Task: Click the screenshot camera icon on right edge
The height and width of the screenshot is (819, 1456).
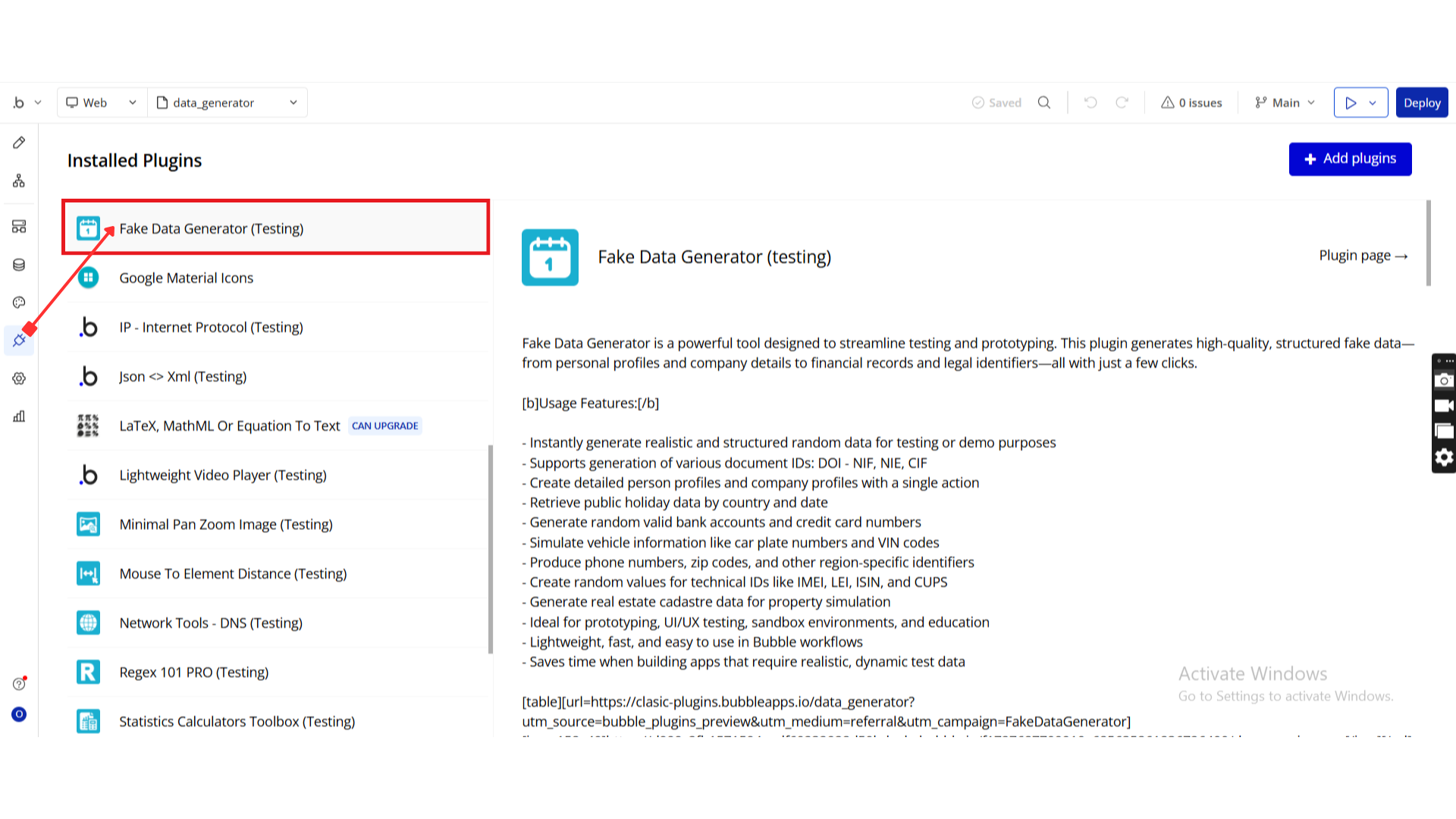Action: click(x=1444, y=381)
